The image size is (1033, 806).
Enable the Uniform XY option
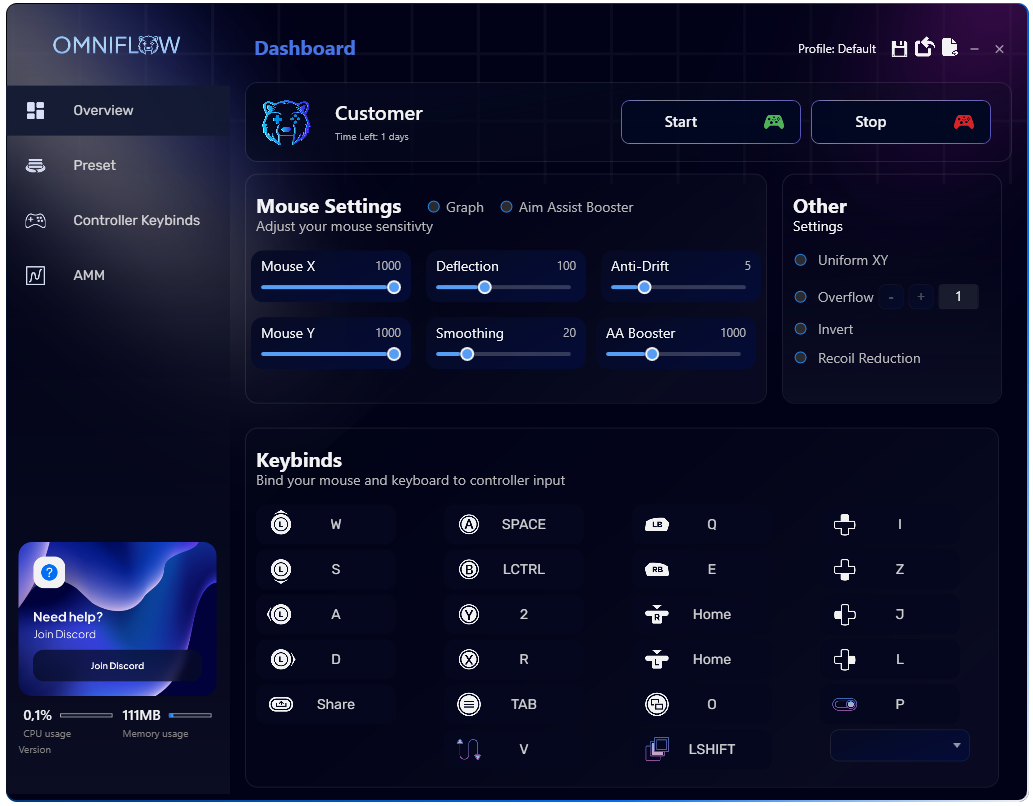tap(800, 259)
